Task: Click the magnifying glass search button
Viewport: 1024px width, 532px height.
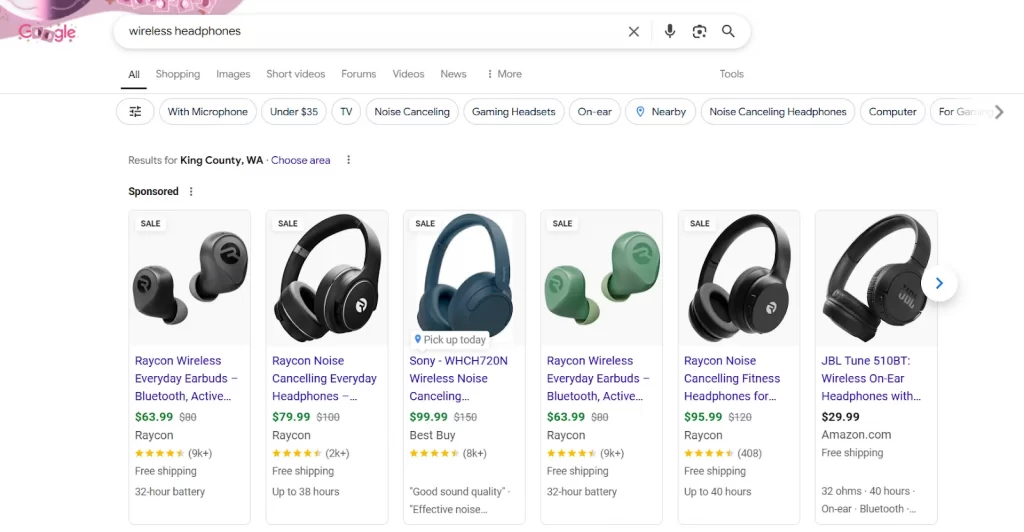Action: coord(728,31)
